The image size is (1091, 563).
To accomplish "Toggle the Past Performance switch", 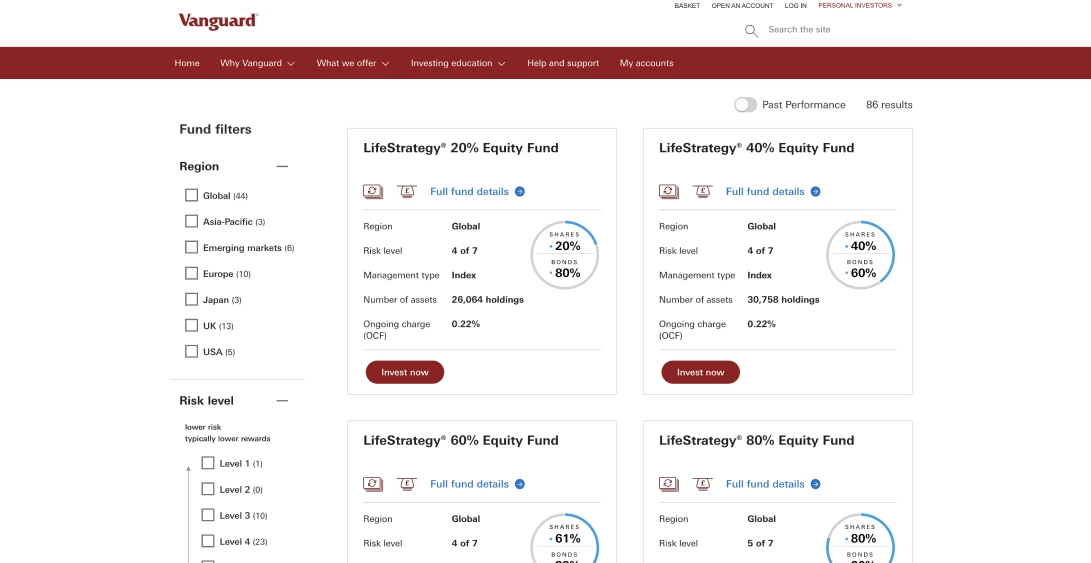I will [x=745, y=104].
